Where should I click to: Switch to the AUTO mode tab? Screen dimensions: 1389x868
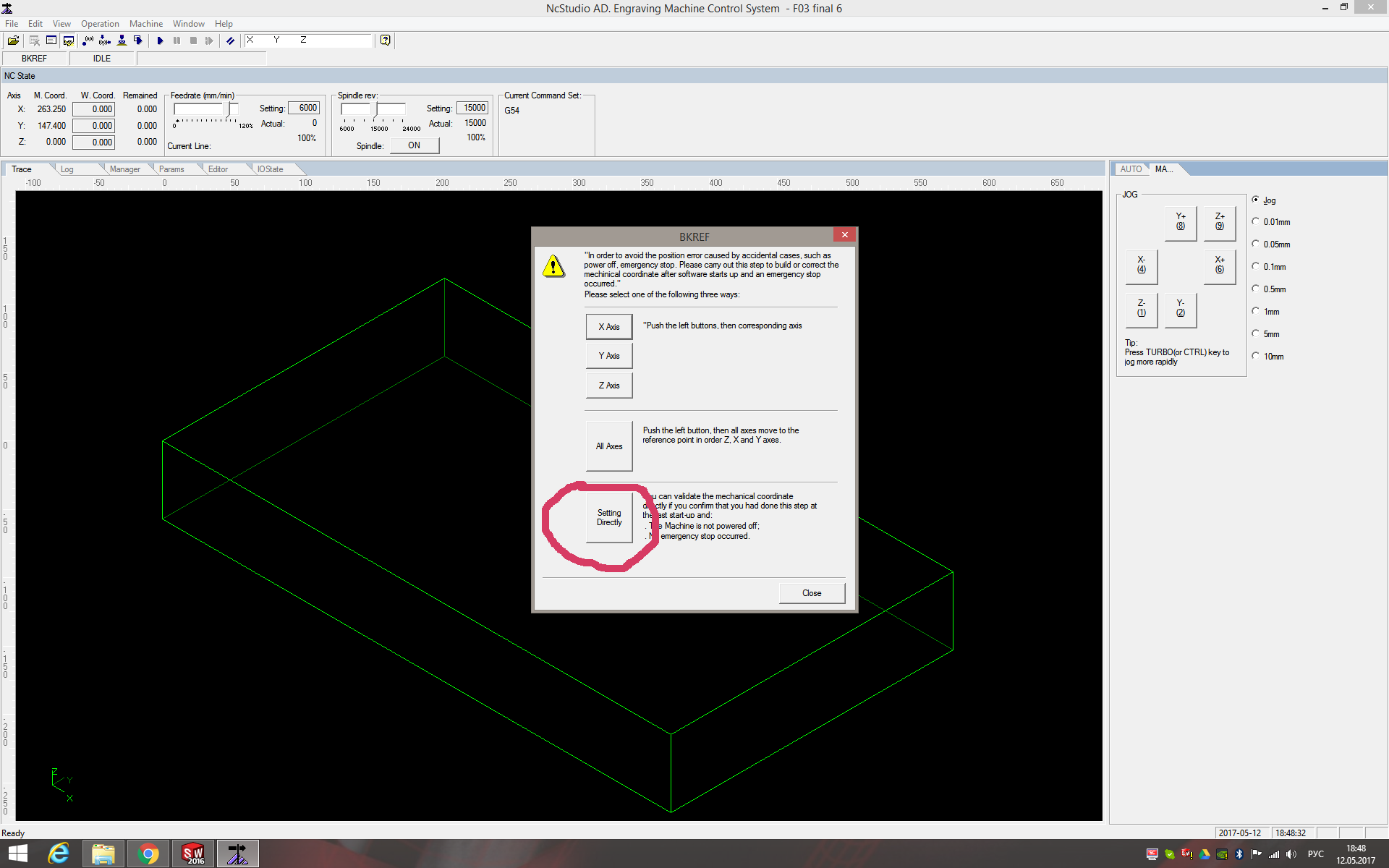click(x=1130, y=169)
